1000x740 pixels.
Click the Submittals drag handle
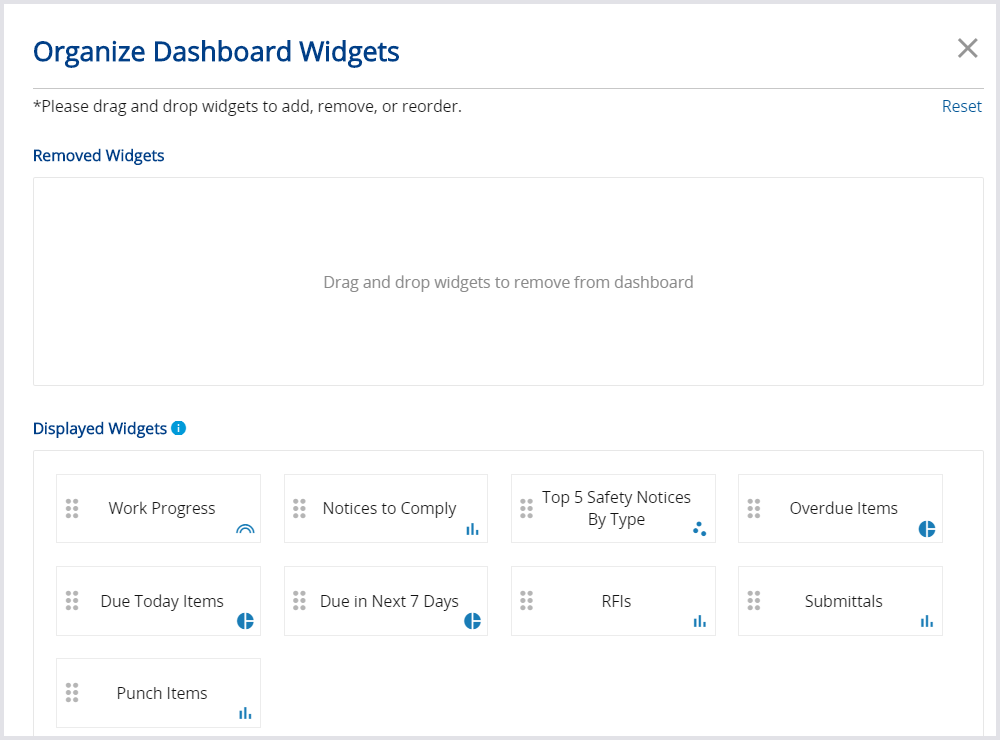tap(754, 600)
